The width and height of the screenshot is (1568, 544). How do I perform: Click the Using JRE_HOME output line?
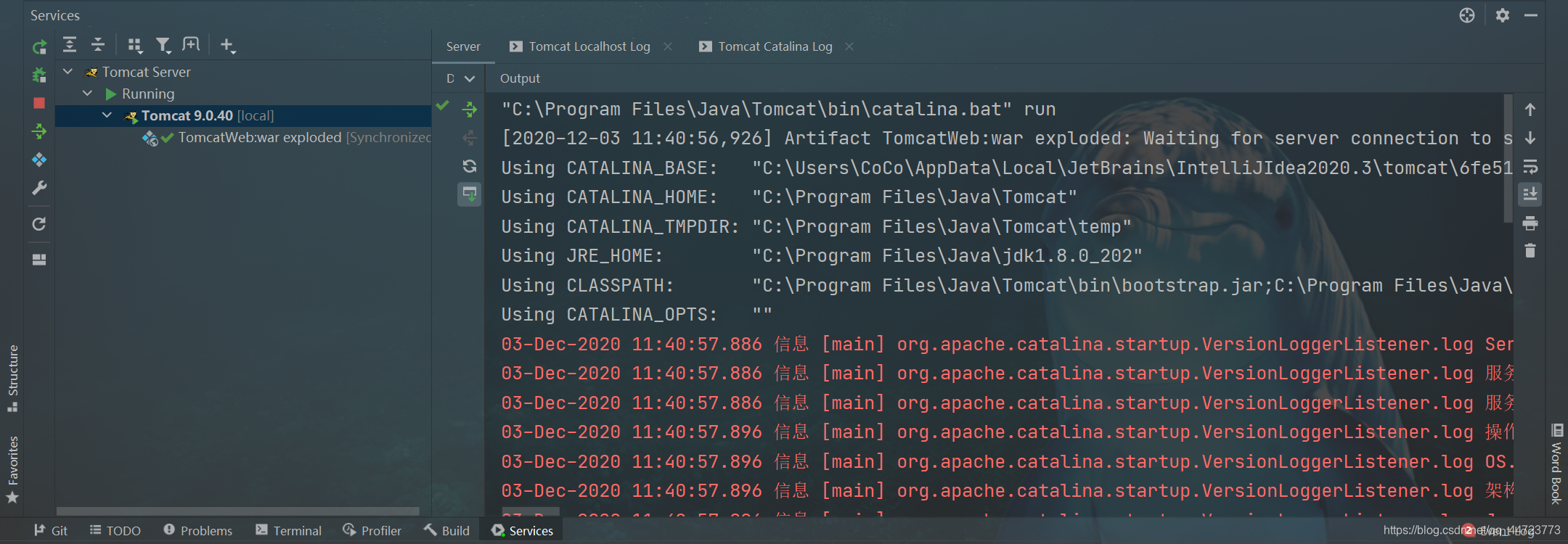822,256
